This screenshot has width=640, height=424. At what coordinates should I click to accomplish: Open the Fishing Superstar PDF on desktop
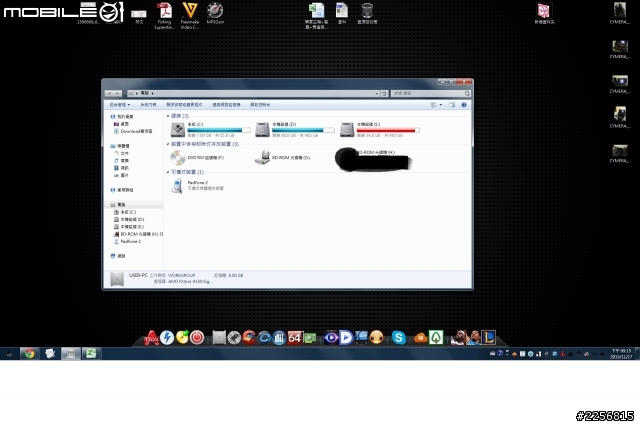click(x=164, y=16)
